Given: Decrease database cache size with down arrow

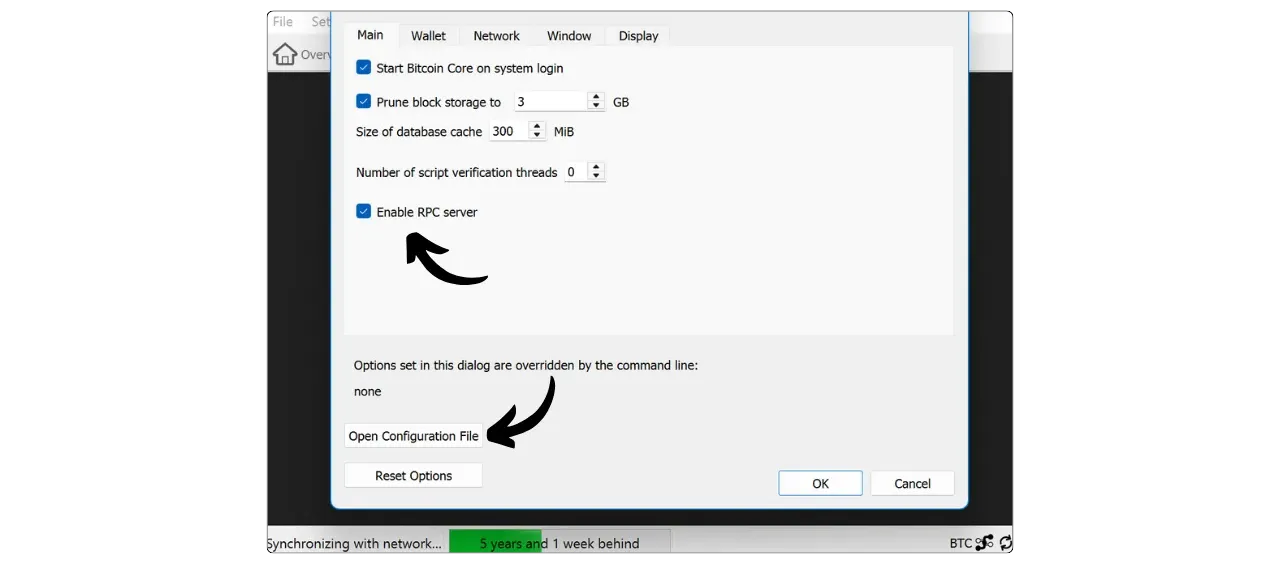Looking at the screenshot, I should [x=537, y=136].
